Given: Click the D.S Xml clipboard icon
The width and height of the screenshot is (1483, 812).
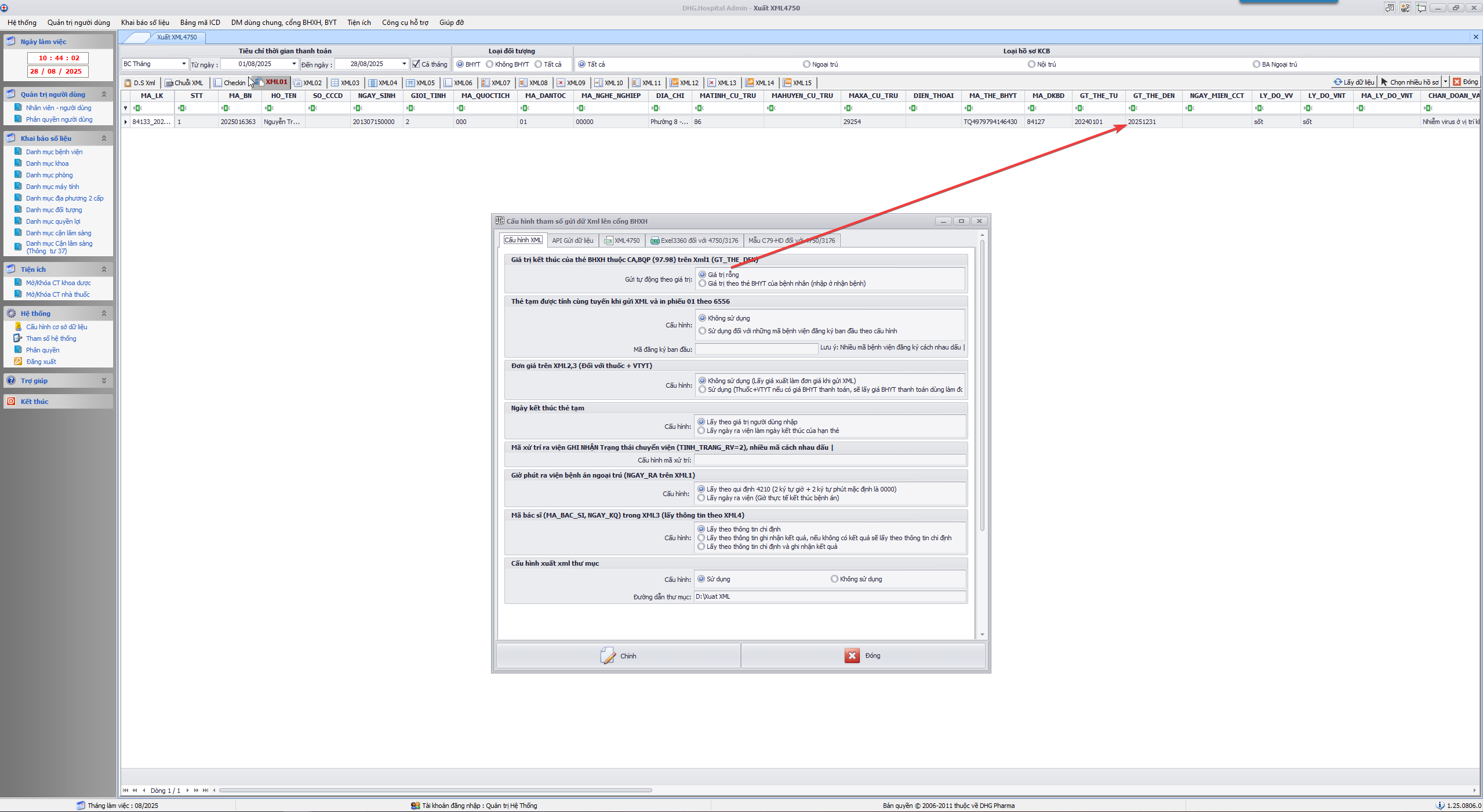Looking at the screenshot, I should 128,82.
